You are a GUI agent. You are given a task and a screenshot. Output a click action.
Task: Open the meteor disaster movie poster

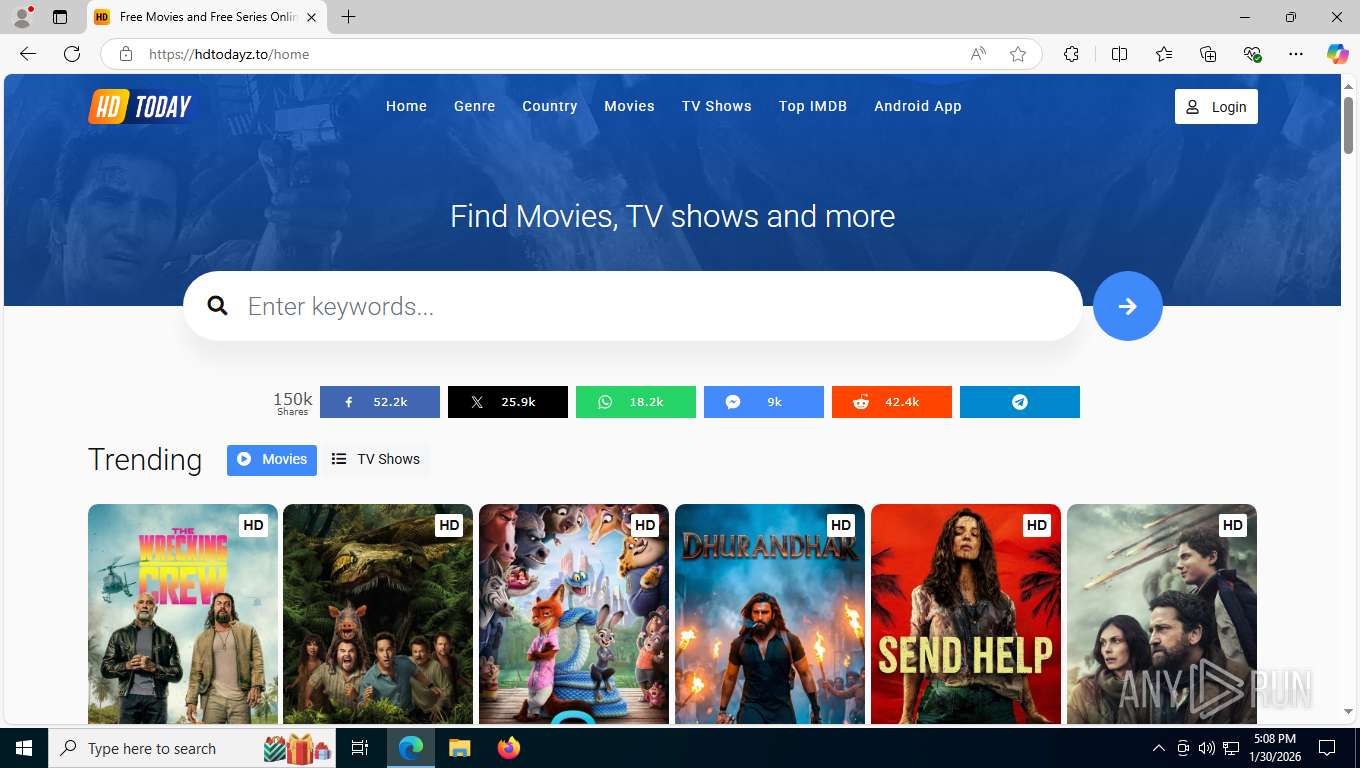(1162, 614)
